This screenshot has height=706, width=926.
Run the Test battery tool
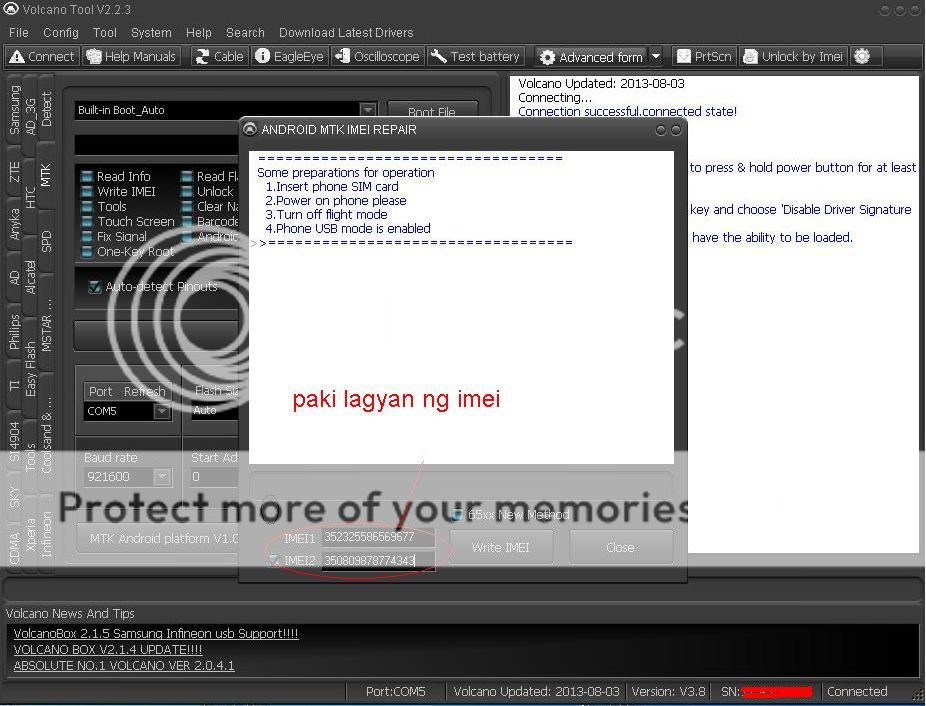click(476, 57)
